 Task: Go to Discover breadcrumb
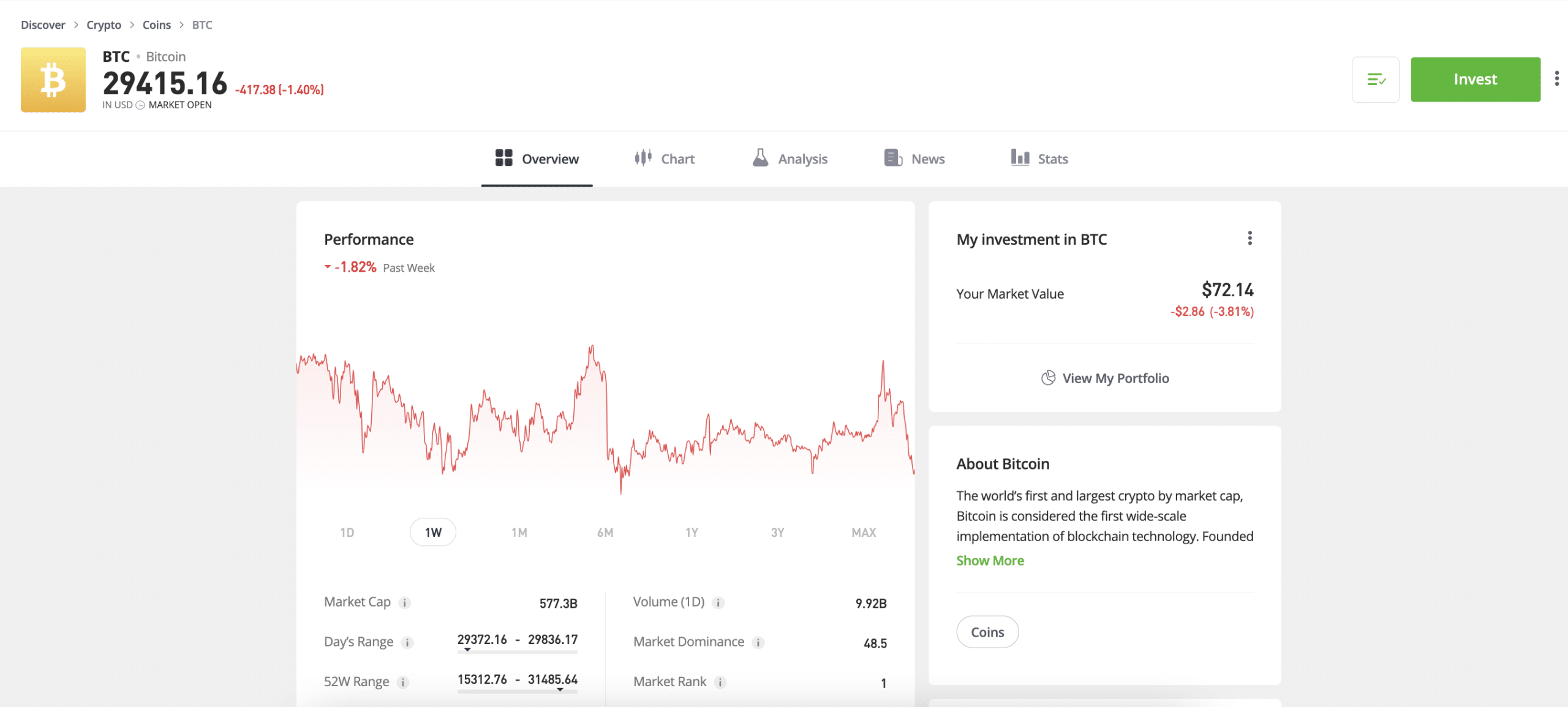[43, 25]
